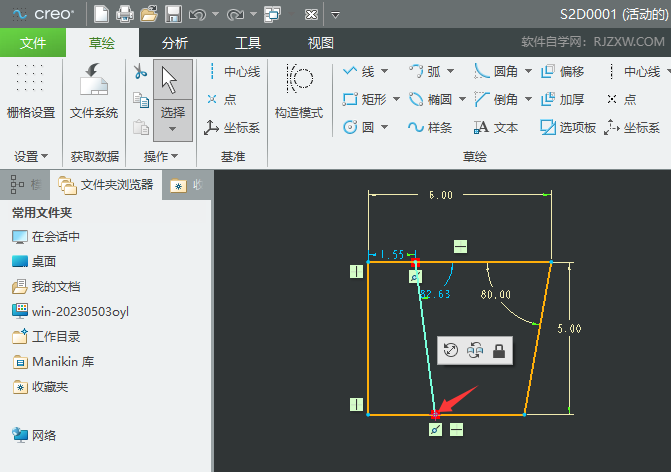The width and height of the screenshot is (671, 472).
Task: Open the 文件 menu
Action: (x=33, y=43)
